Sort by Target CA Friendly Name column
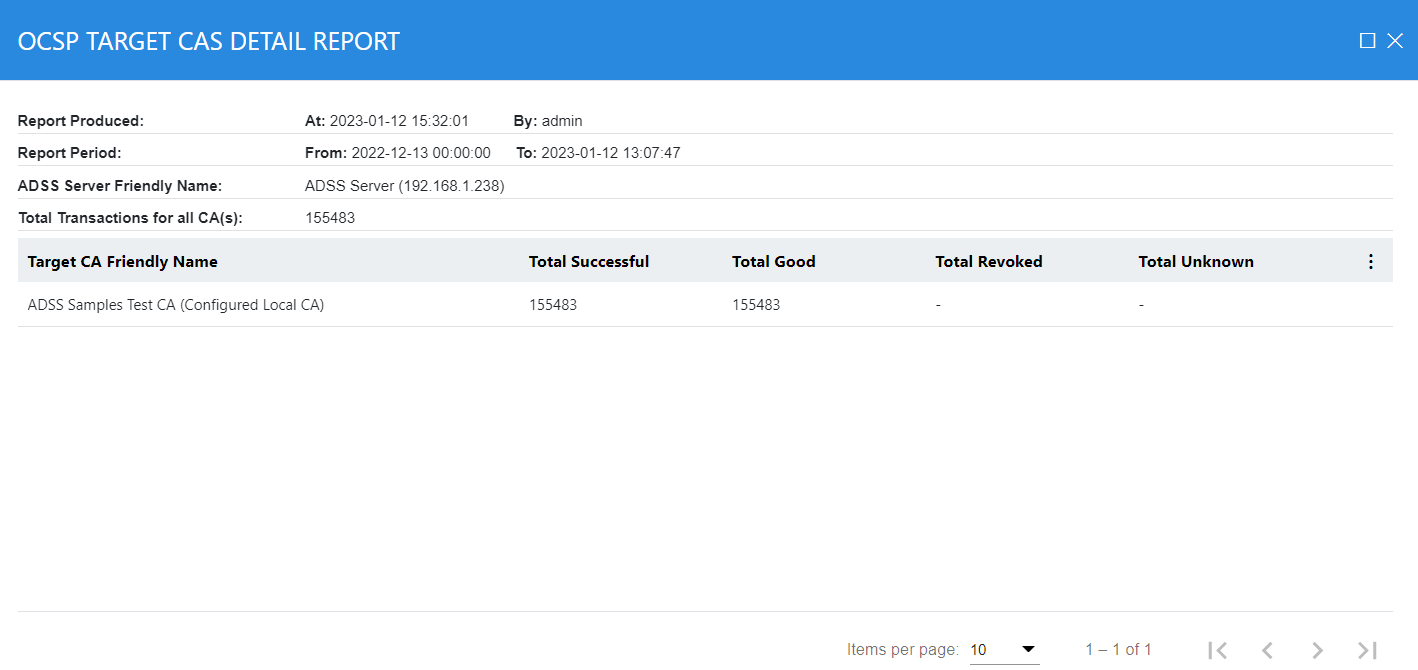1418x670 pixels. [122, 262]
